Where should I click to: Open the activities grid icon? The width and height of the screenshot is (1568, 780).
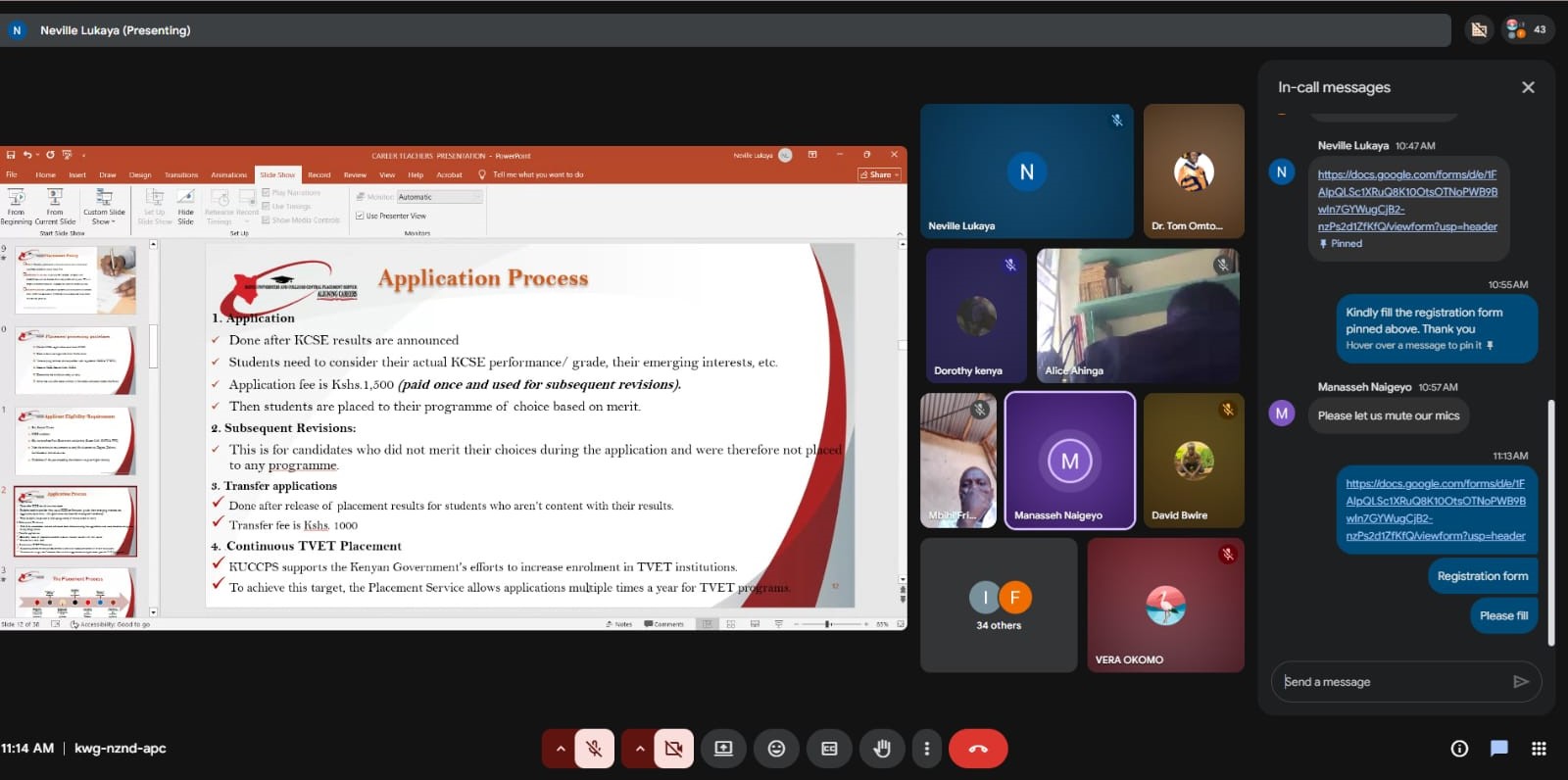coord(1539,749)
